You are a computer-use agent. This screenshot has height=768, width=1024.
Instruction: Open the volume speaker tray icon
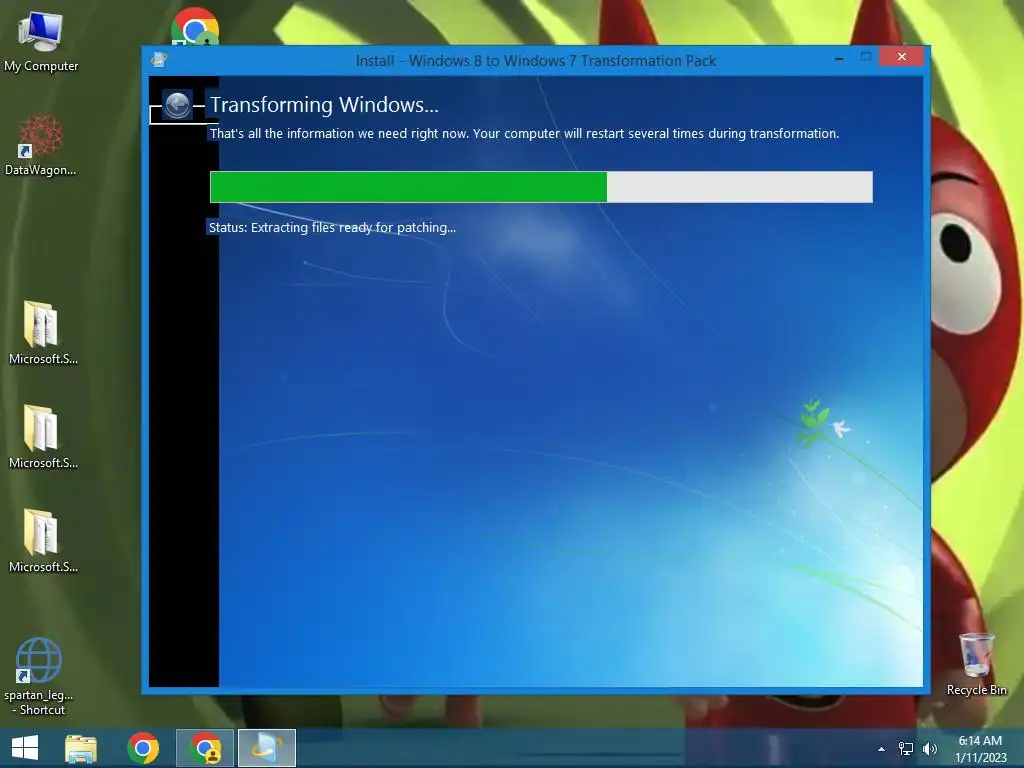930,749
